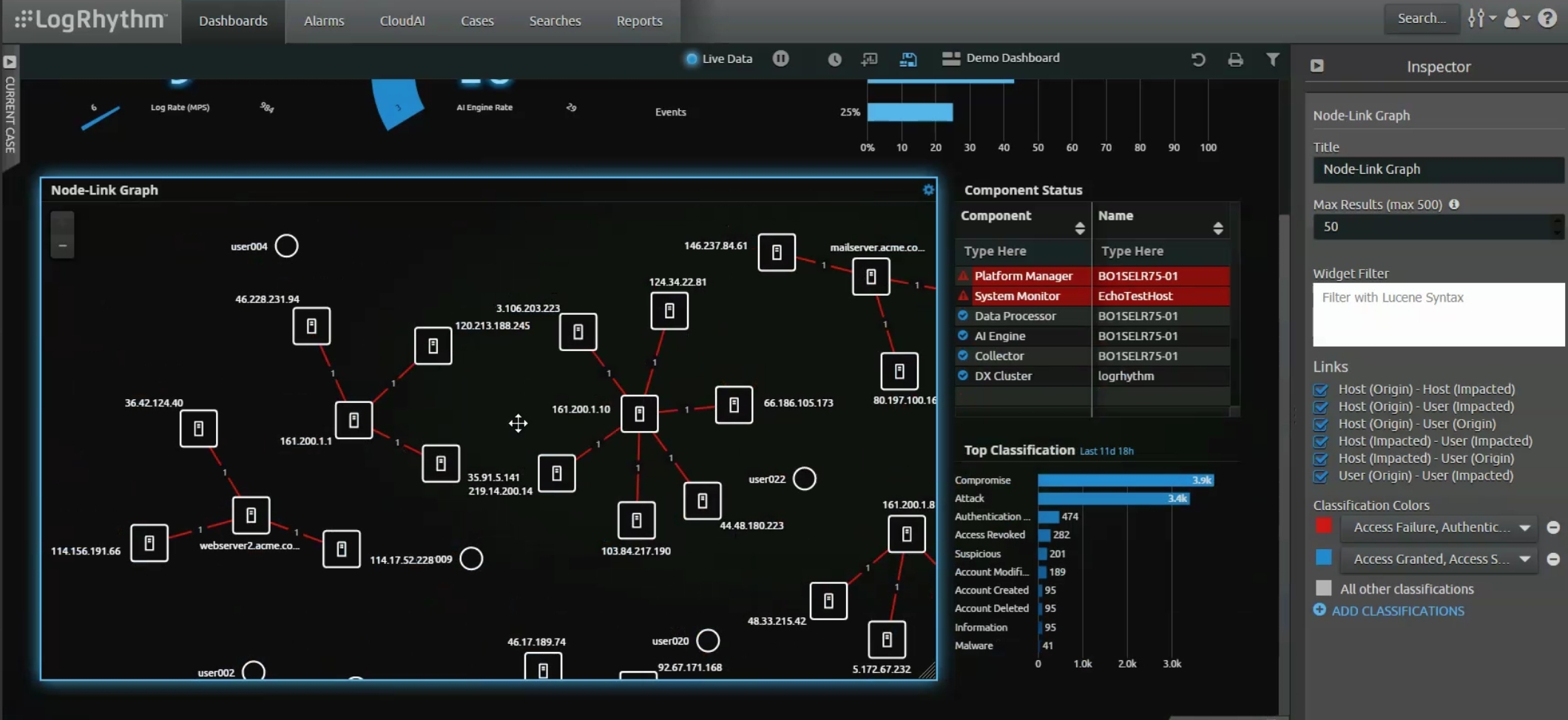Sort the Component column
1568x720 pixels.
point(1079,228)
